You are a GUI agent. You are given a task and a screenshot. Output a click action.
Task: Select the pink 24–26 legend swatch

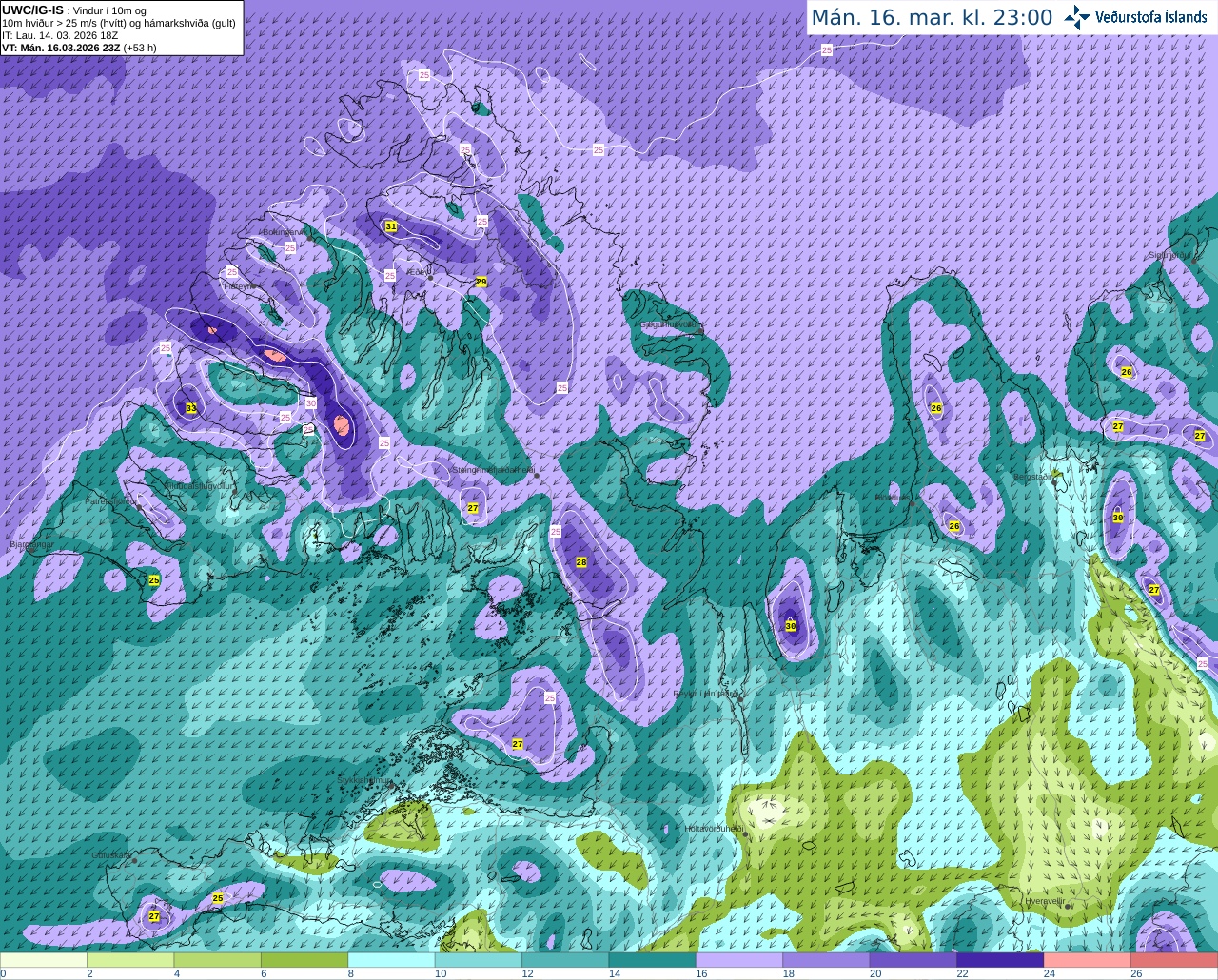pos(1088,960)
